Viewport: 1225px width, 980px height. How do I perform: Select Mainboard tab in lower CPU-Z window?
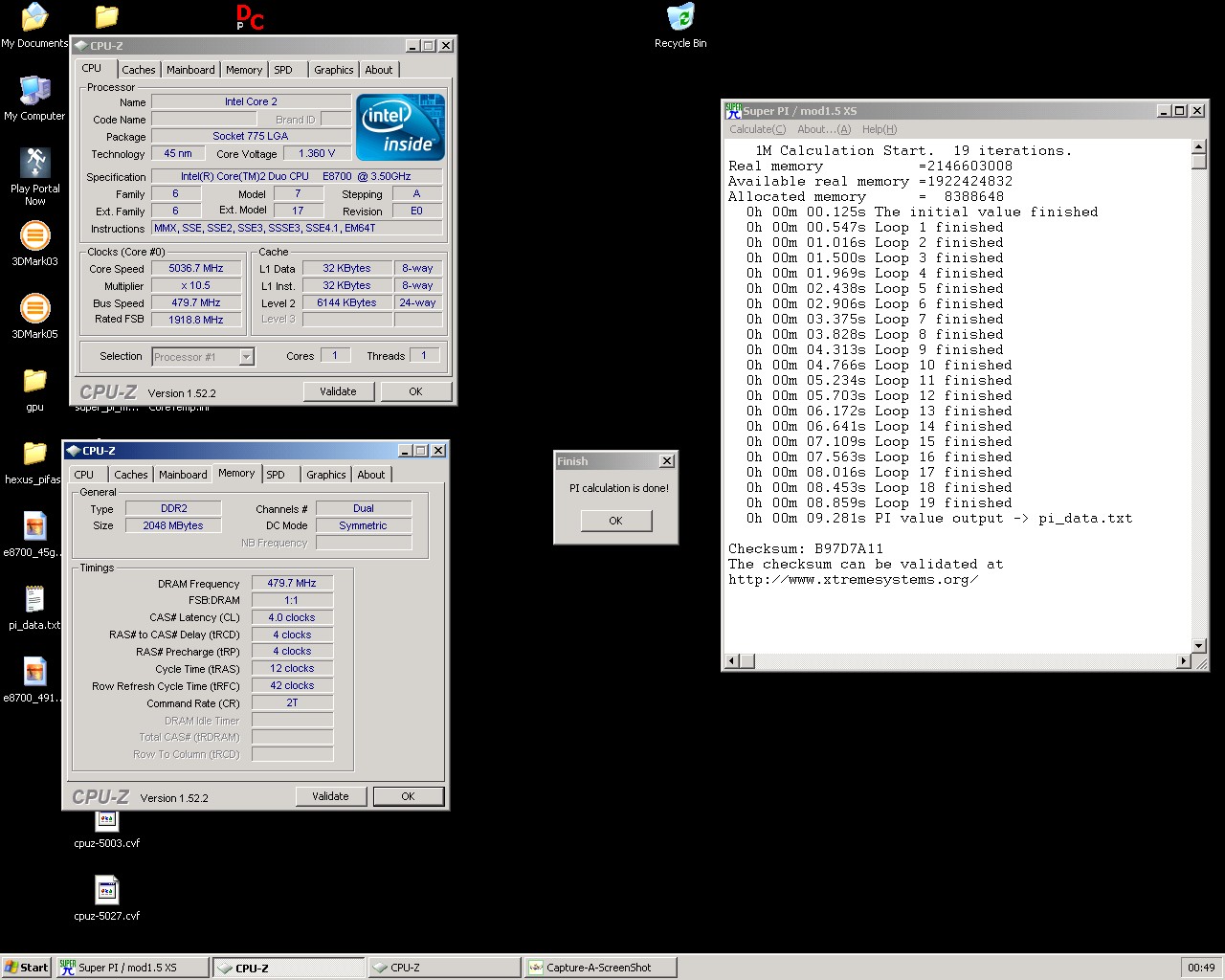tap(183, 475)
